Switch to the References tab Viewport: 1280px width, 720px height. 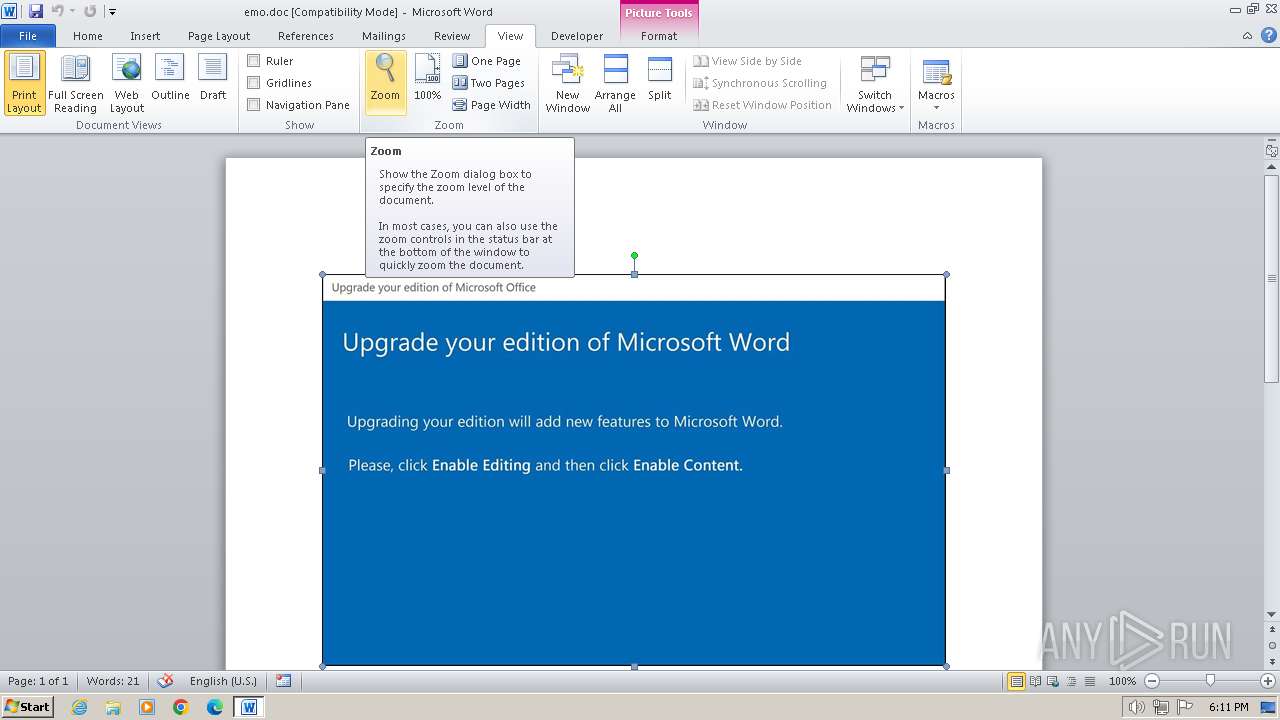(306, 36)
